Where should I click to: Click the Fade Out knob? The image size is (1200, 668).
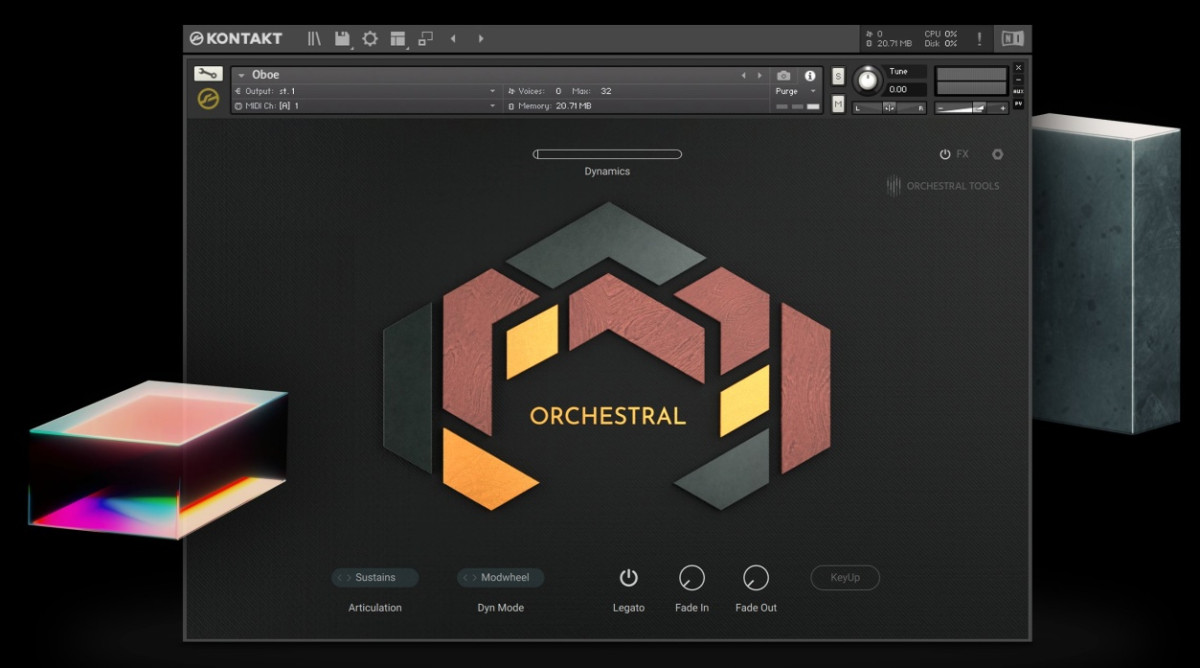pos(756,577)
